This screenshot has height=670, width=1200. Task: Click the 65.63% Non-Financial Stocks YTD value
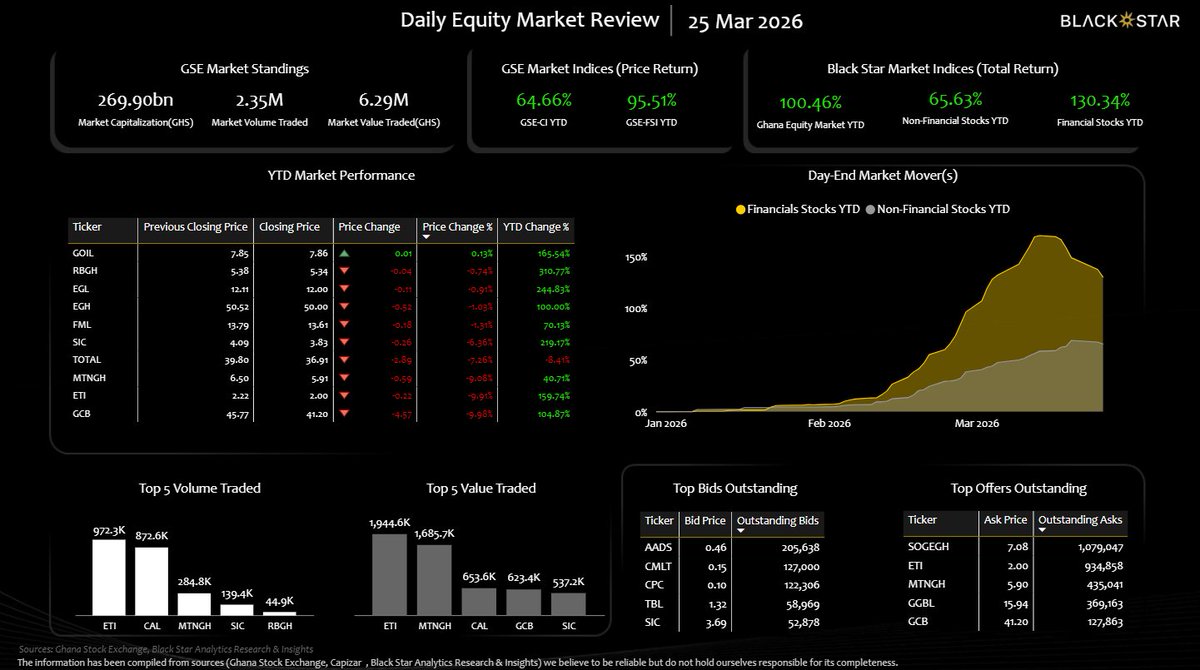(954, 99)
